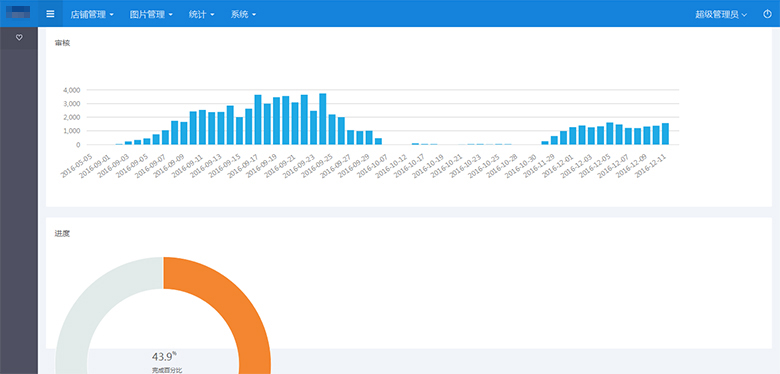The height and width of the screenshot is (374, 780).
Task: Expand the 图片管理 dropdown menu
Action: click(x=151, y=14)
